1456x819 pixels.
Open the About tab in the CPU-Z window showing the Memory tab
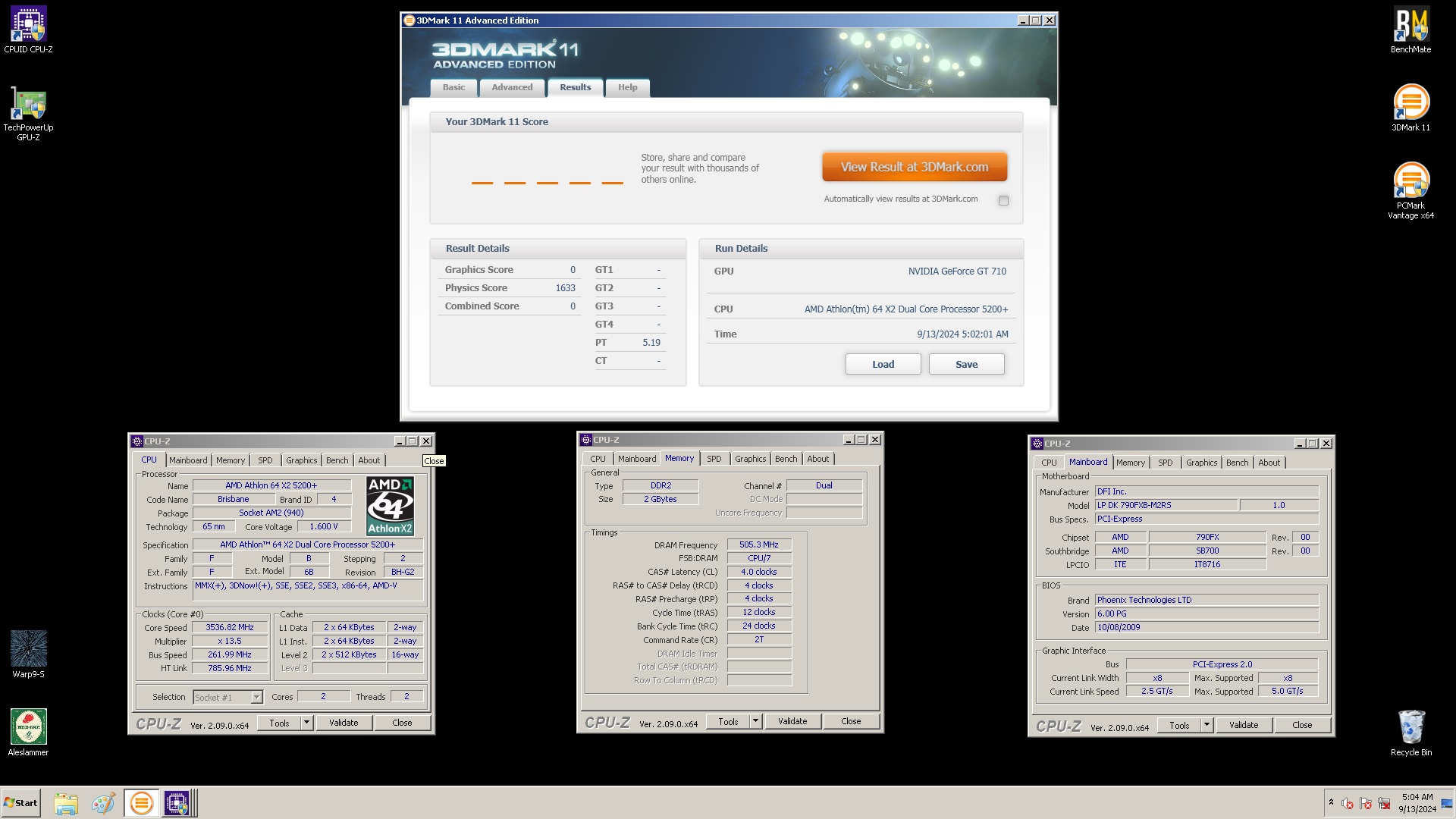(x=817, y=459)
